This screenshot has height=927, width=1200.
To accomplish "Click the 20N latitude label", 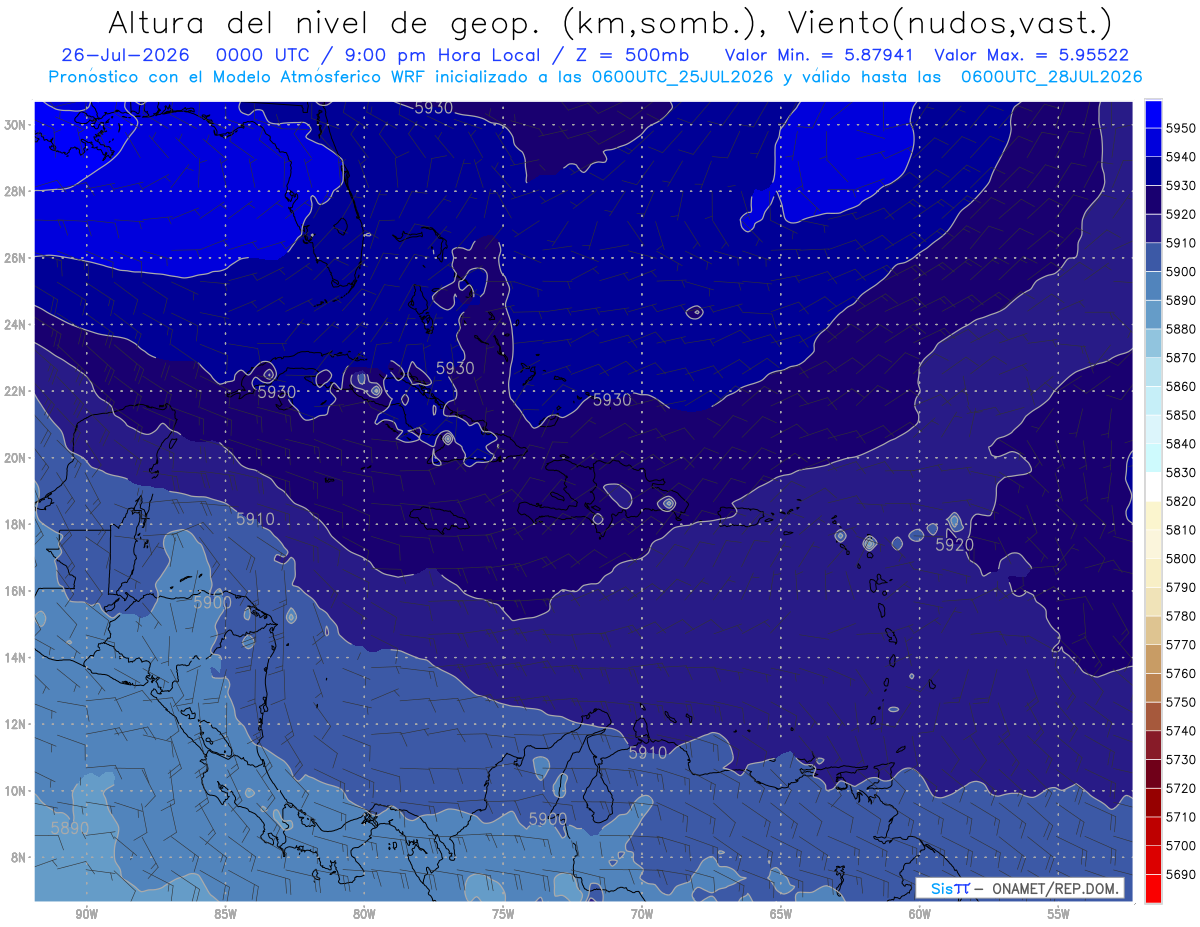I will pos(17,458).
